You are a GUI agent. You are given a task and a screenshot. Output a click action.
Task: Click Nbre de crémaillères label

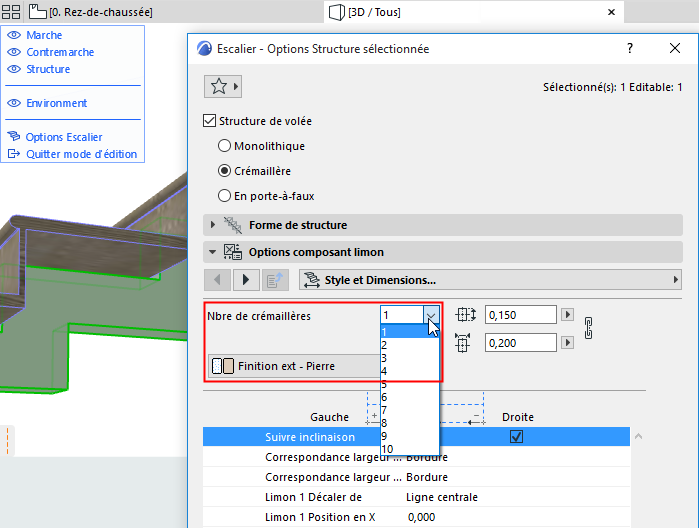[x=259, y=316]
